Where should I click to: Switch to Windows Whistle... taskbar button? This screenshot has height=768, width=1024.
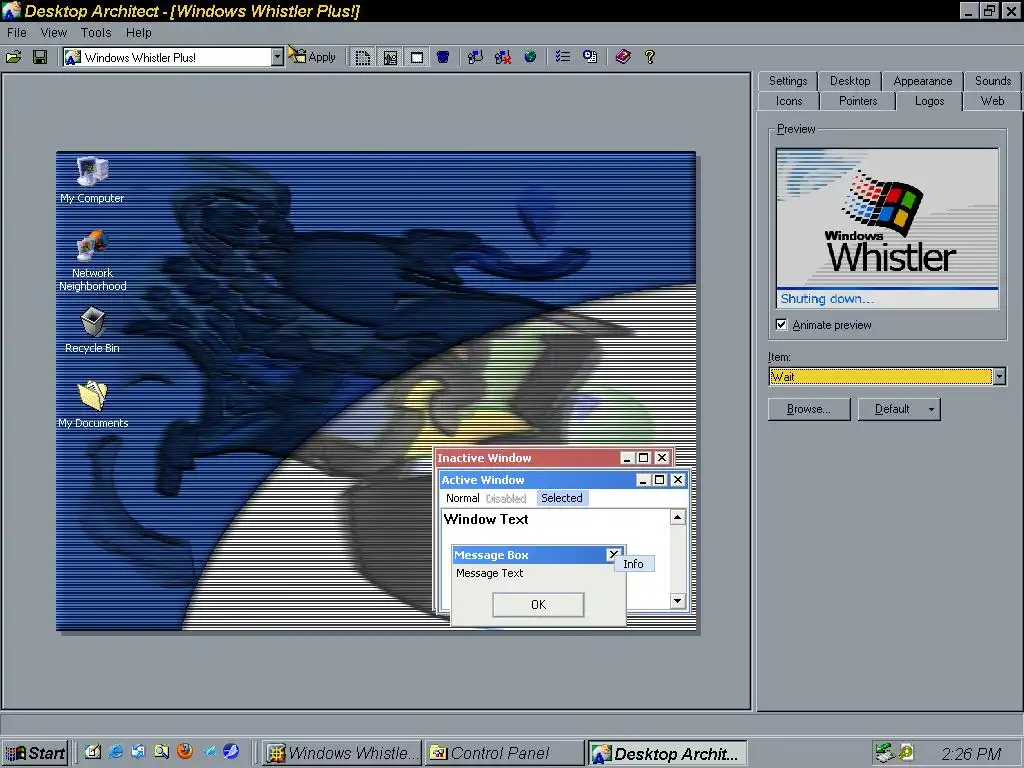coord(342,753)
